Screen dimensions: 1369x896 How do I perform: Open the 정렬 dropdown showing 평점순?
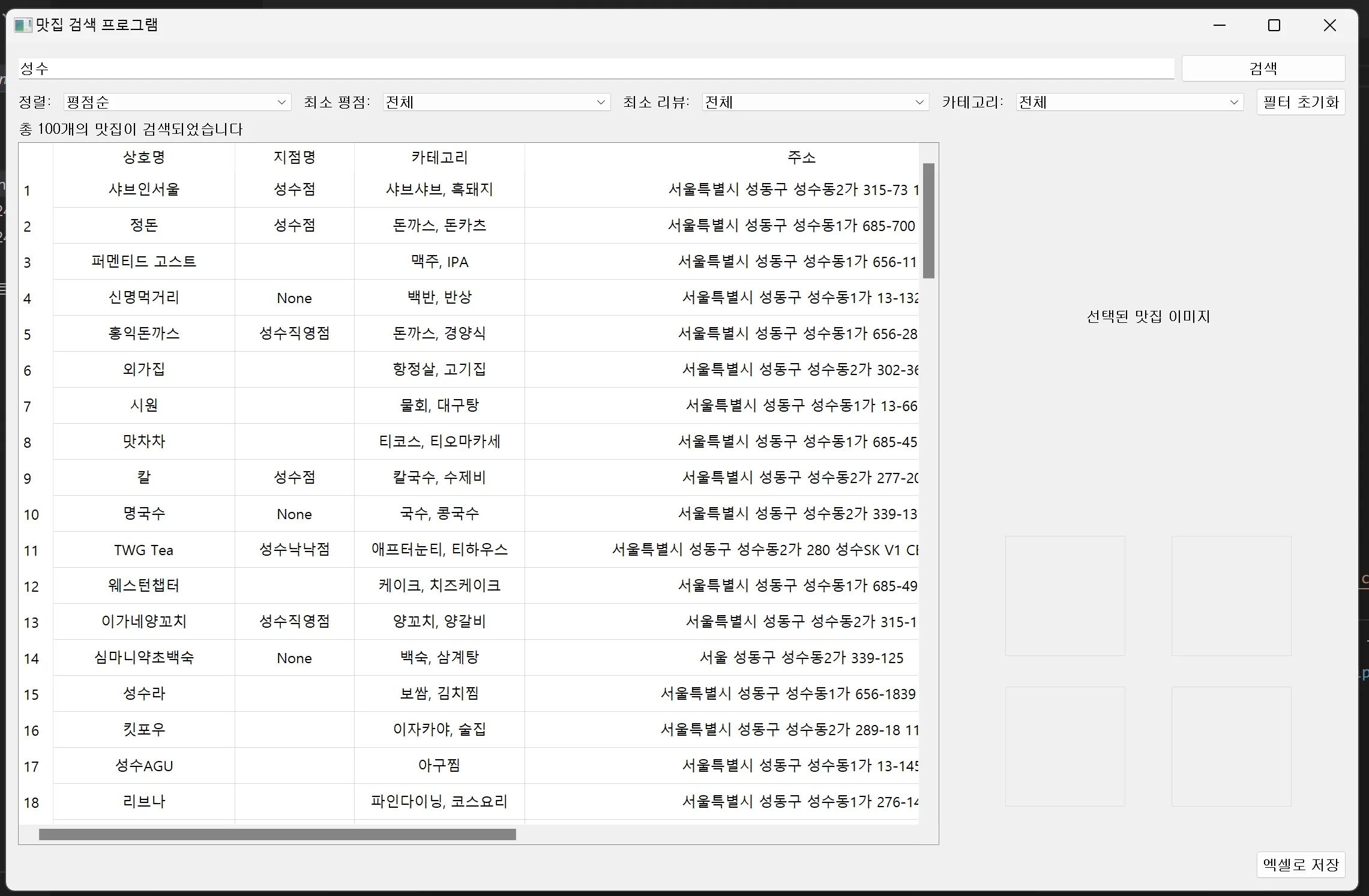point(177,102)
